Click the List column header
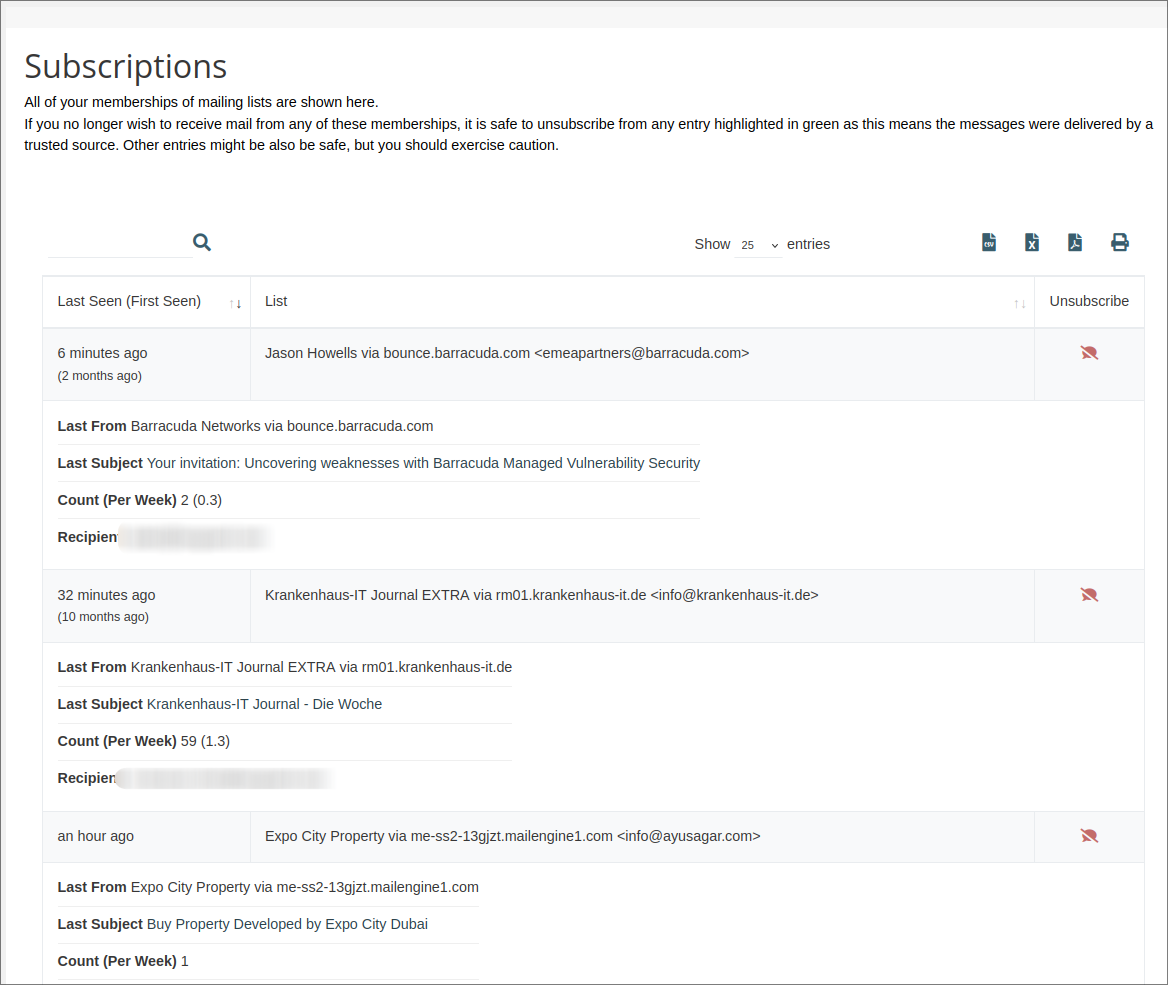Viewport: 1168px width, 985px height. (x=276, y=301)
